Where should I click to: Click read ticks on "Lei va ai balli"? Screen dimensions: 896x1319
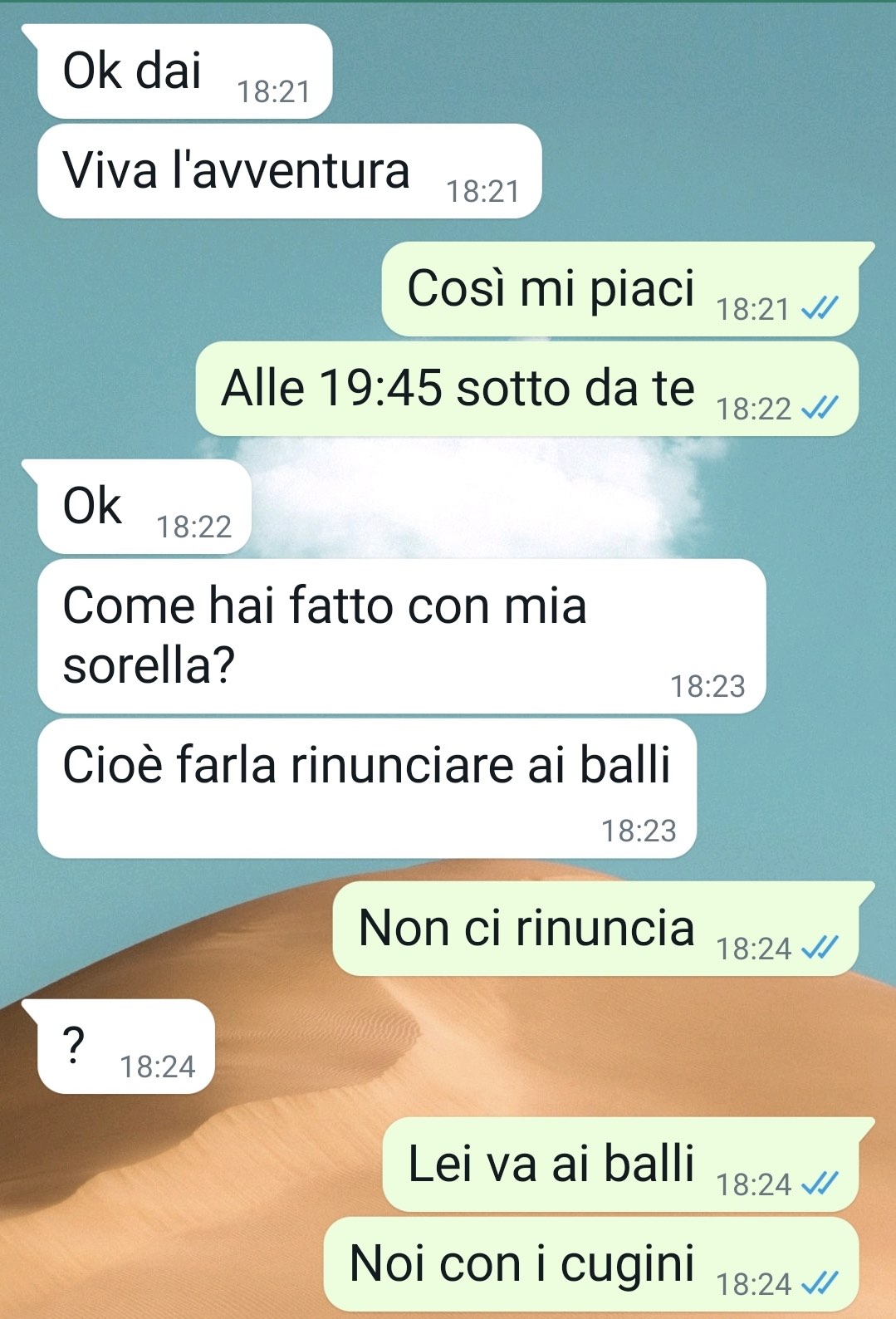[820, 1184]
